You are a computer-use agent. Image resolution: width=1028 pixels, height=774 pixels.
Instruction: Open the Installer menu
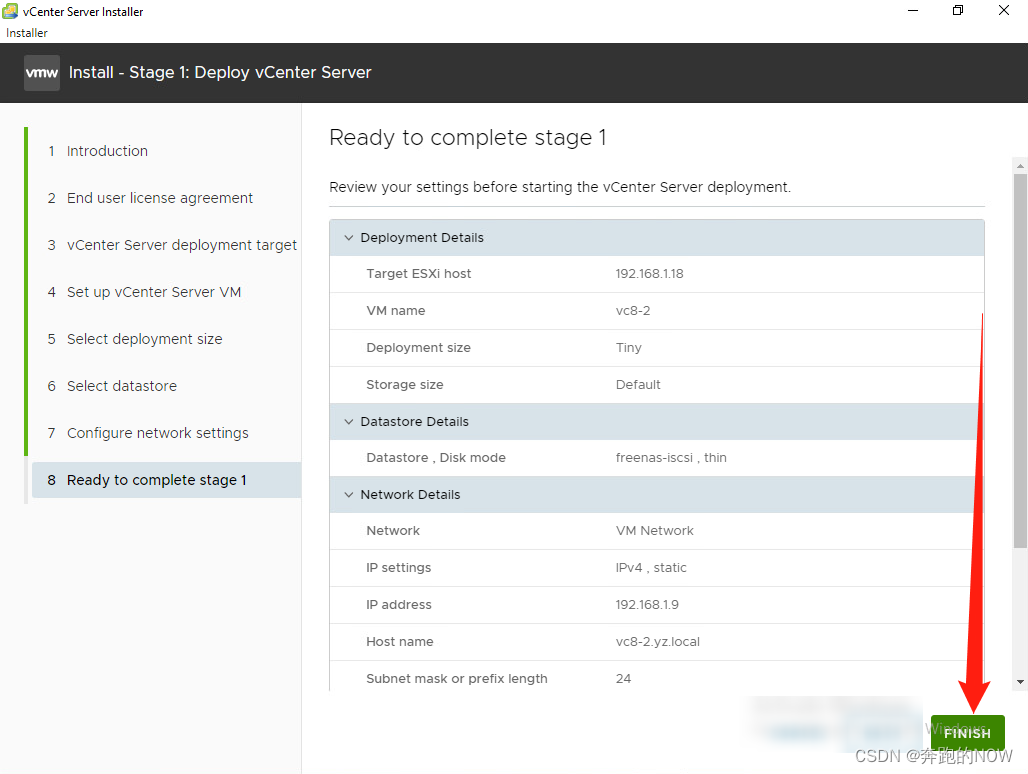point(27,33)
